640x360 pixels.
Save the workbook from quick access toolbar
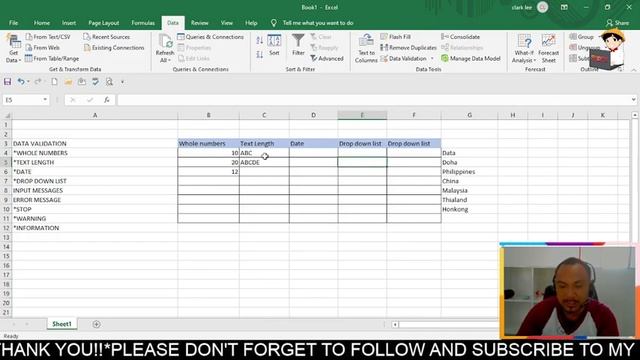tap(7, 82)
